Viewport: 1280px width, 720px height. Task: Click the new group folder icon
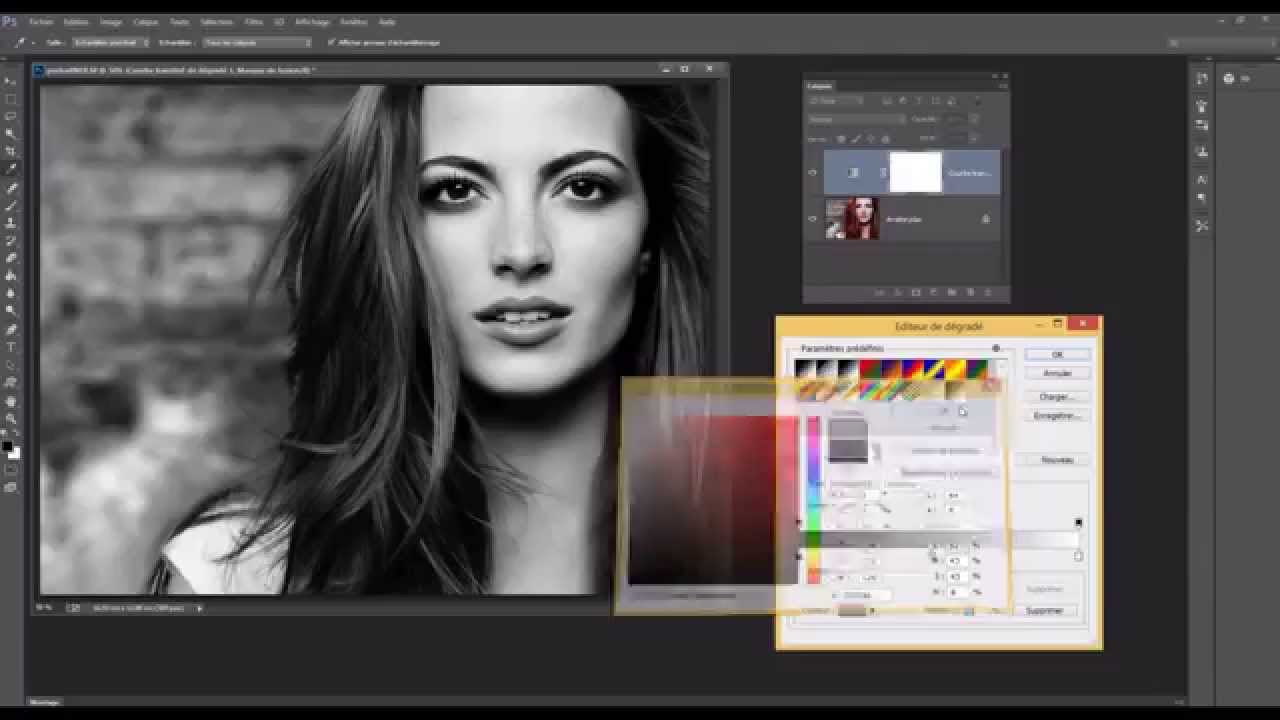pyautogui.click(x=951, y=293)
